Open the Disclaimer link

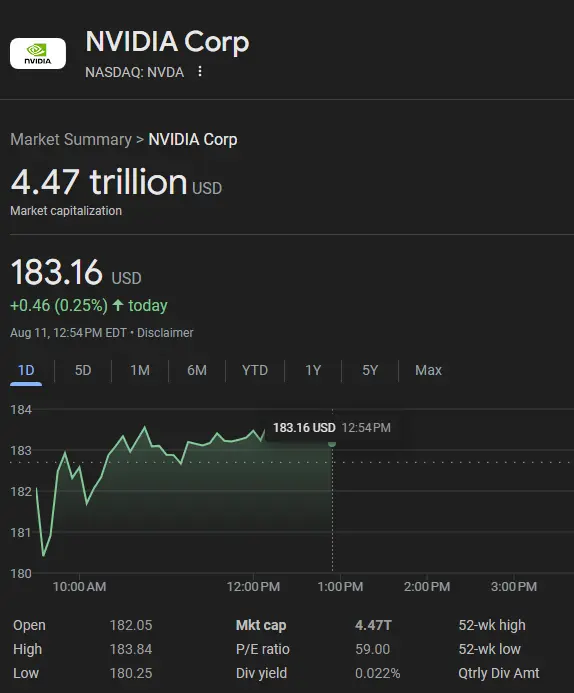[x=165, y=333]
